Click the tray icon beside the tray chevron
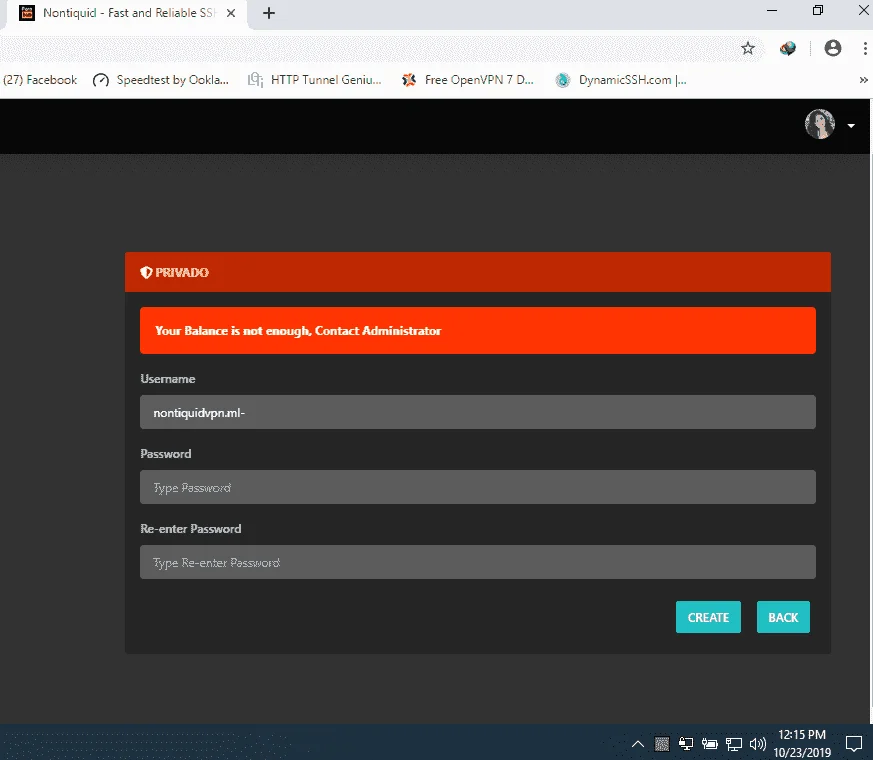 tap(661, 744)
